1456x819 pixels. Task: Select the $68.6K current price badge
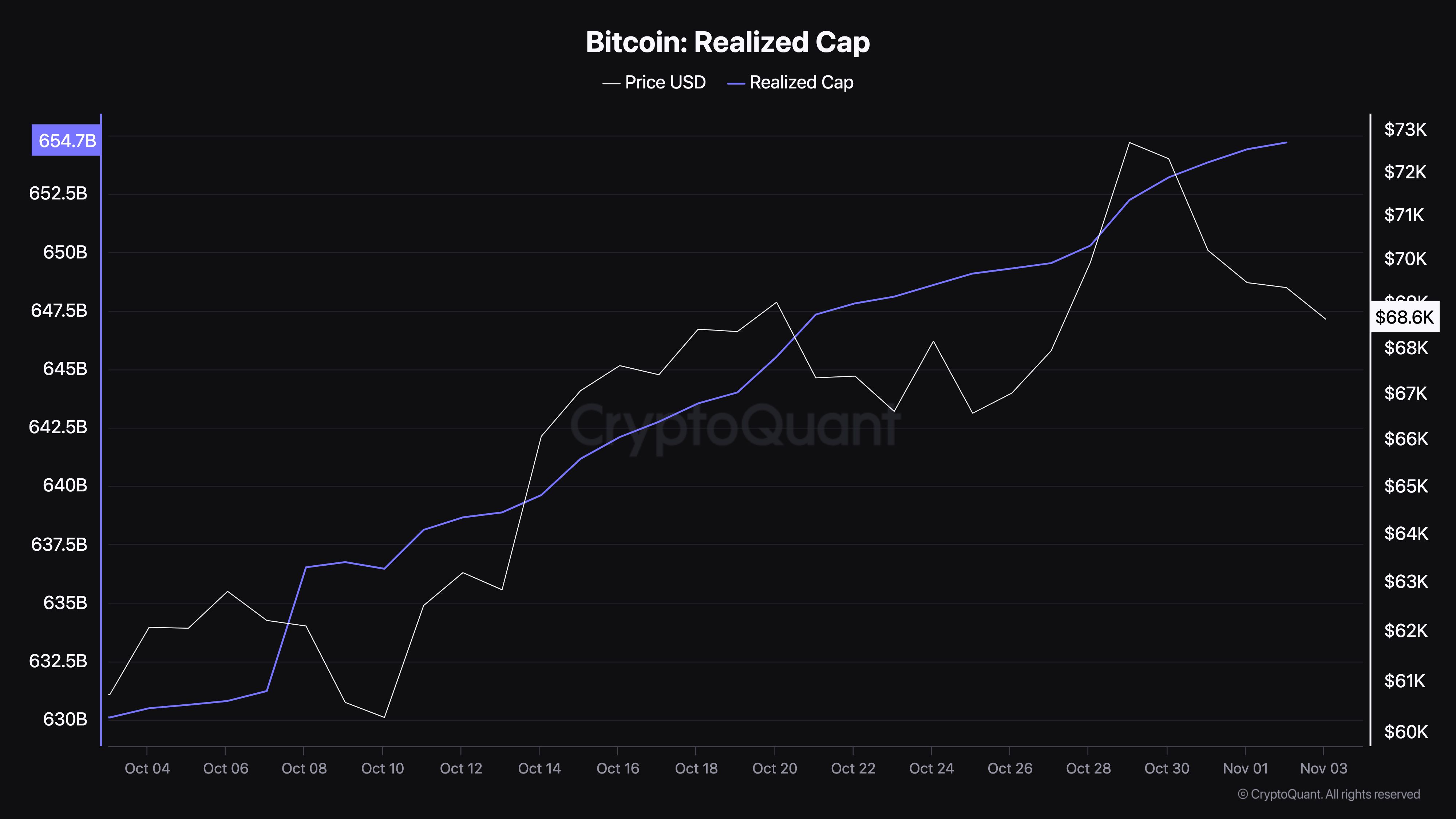tap(1404, 317)
